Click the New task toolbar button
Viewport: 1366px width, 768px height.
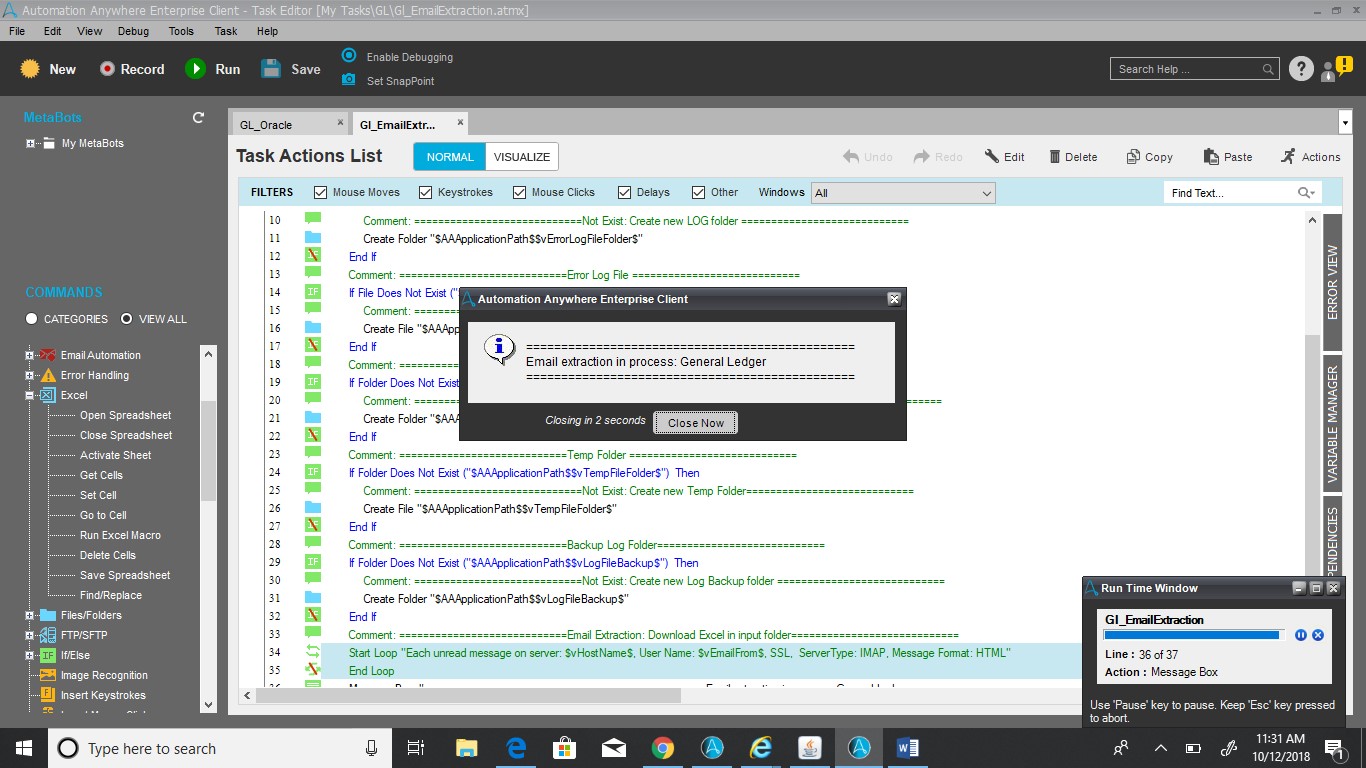point(48,69)
